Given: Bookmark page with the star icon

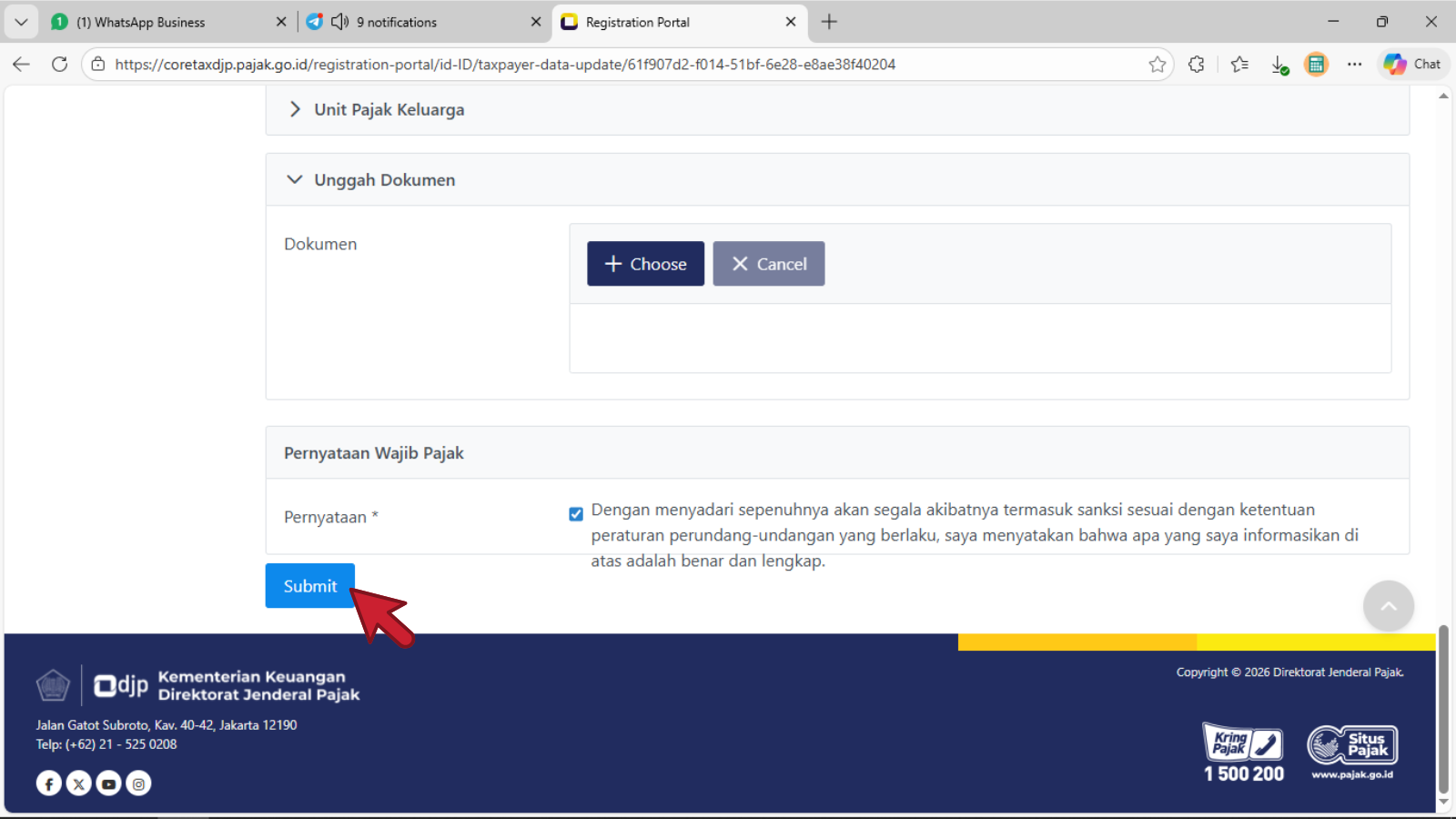Looking at the screenshot, I should pos(1157,65).
